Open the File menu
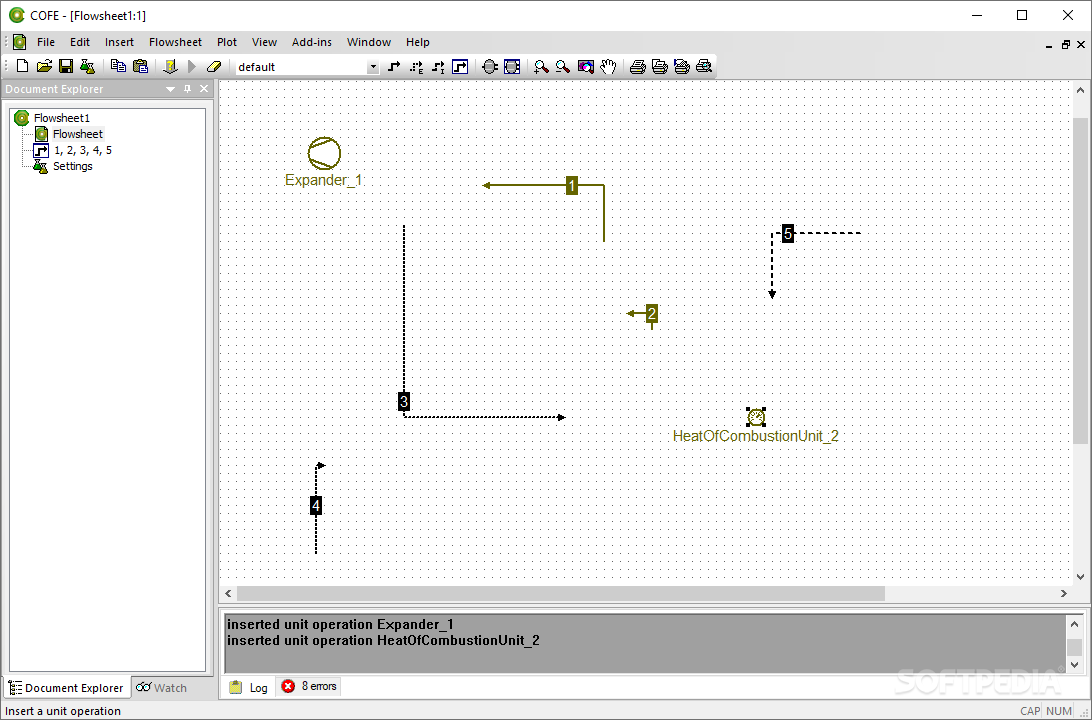This screenshot has height=720, width=1092. (45, 42)
